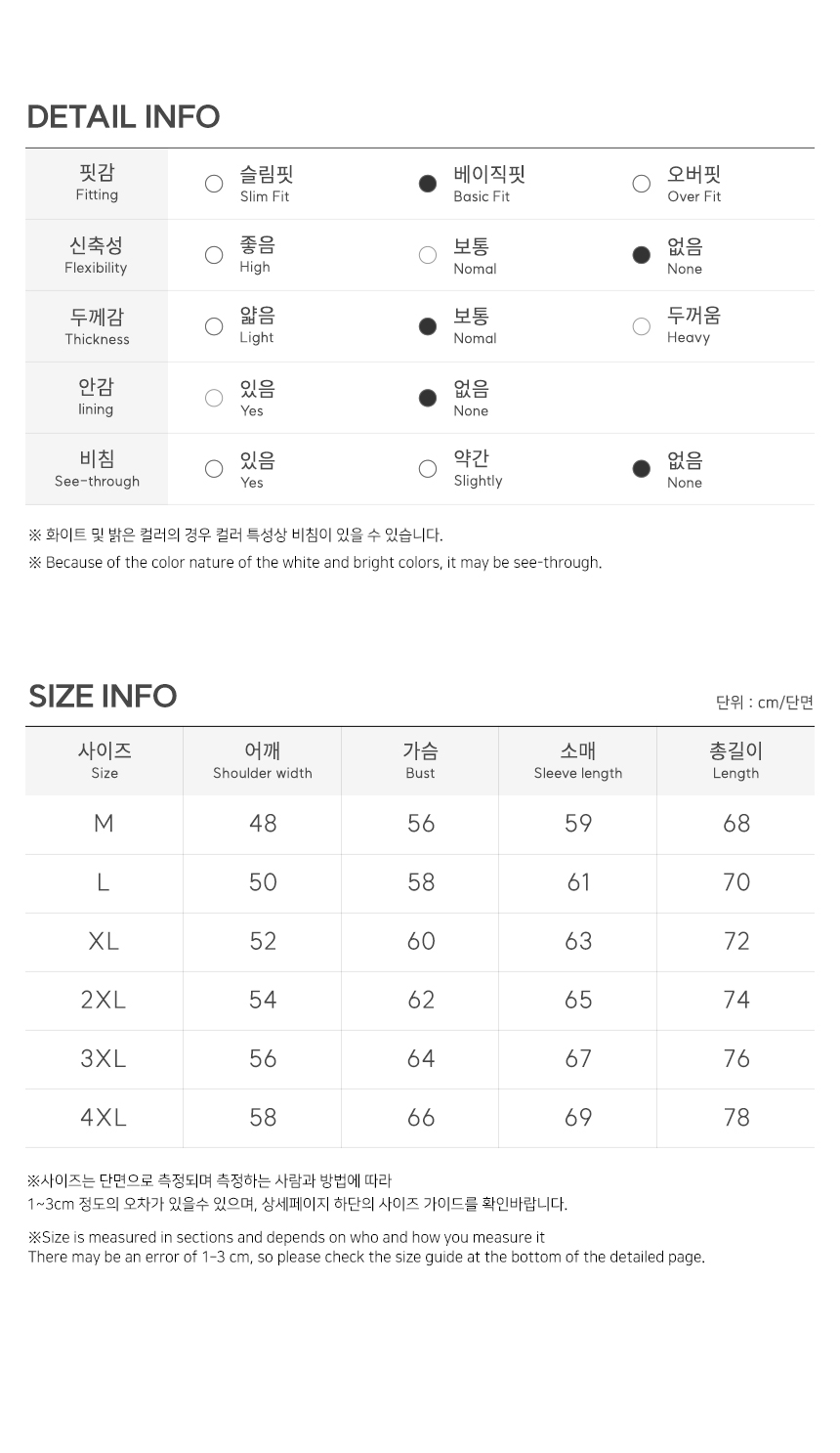The height and width of the screenshot is (1453, 840).
Task: Pick None for lining option
Action: (x=428, y=398)
